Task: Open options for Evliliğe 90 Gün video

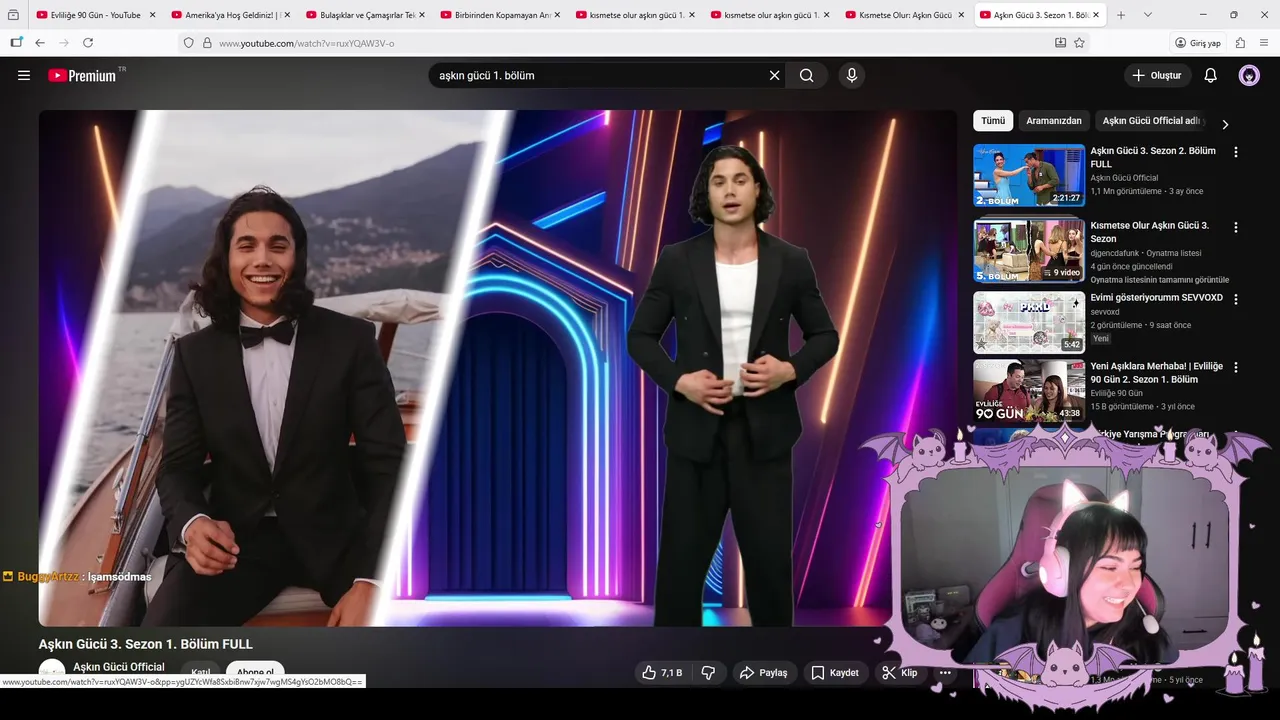Action: pyautogui.click(x=1236, y=367)
